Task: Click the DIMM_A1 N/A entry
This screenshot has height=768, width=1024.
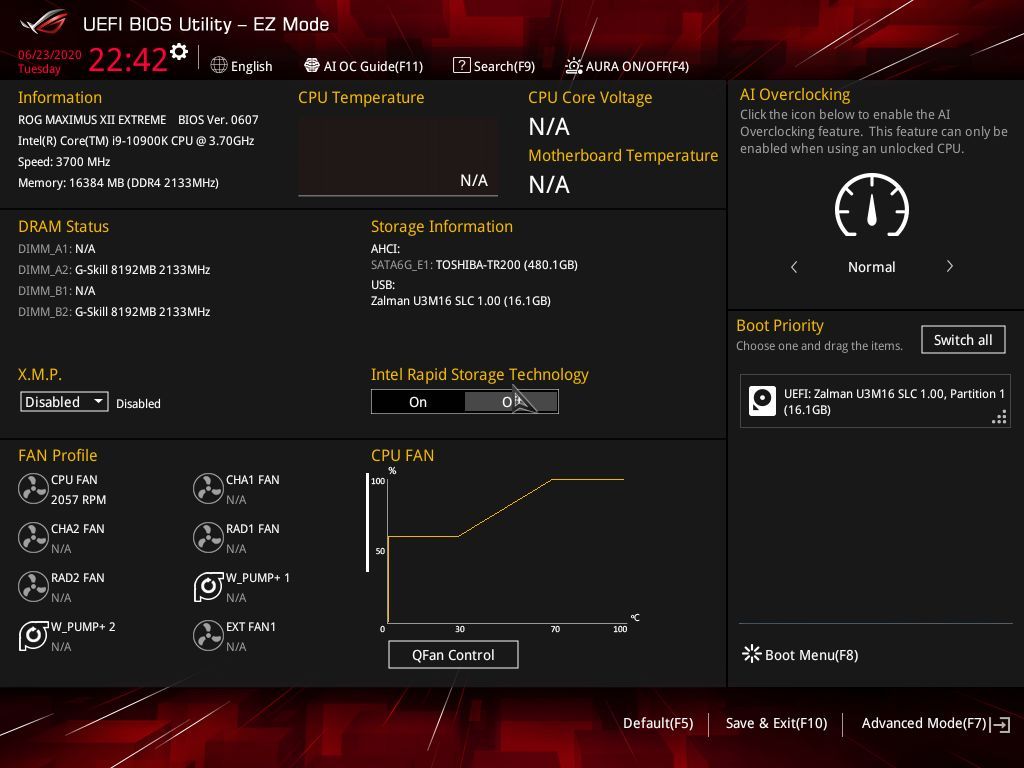Action: (57, 249)
